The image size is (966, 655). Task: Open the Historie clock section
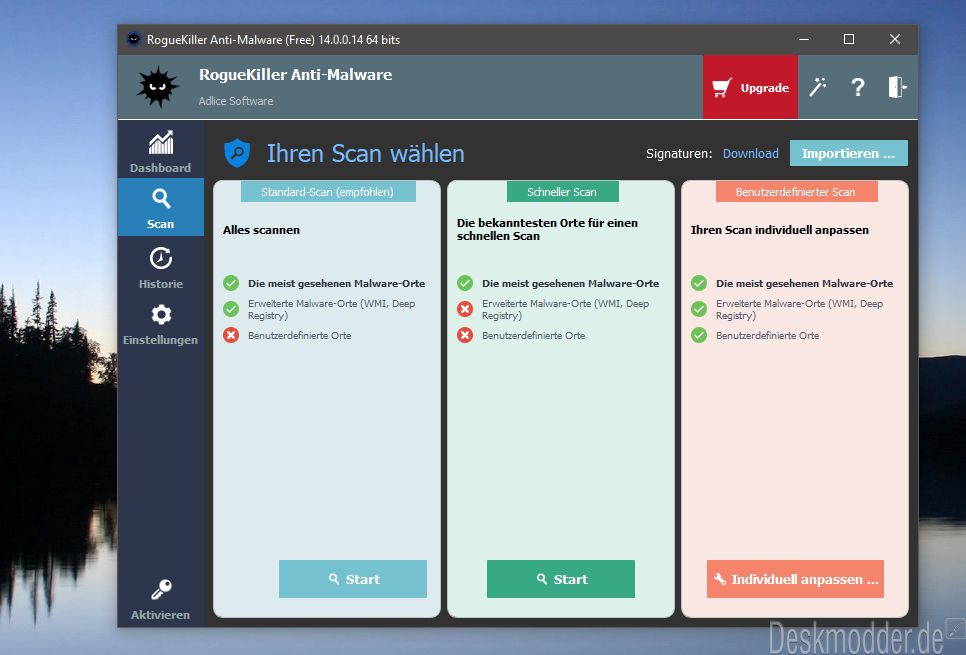tap(161, 267)
